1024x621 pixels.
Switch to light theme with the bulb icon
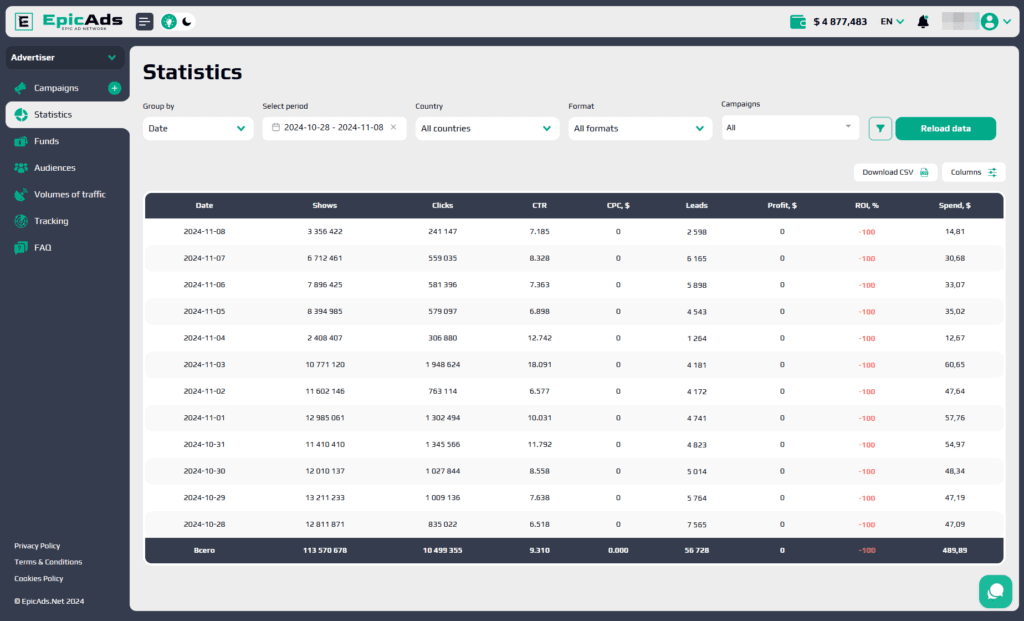(x=169, y=22)
